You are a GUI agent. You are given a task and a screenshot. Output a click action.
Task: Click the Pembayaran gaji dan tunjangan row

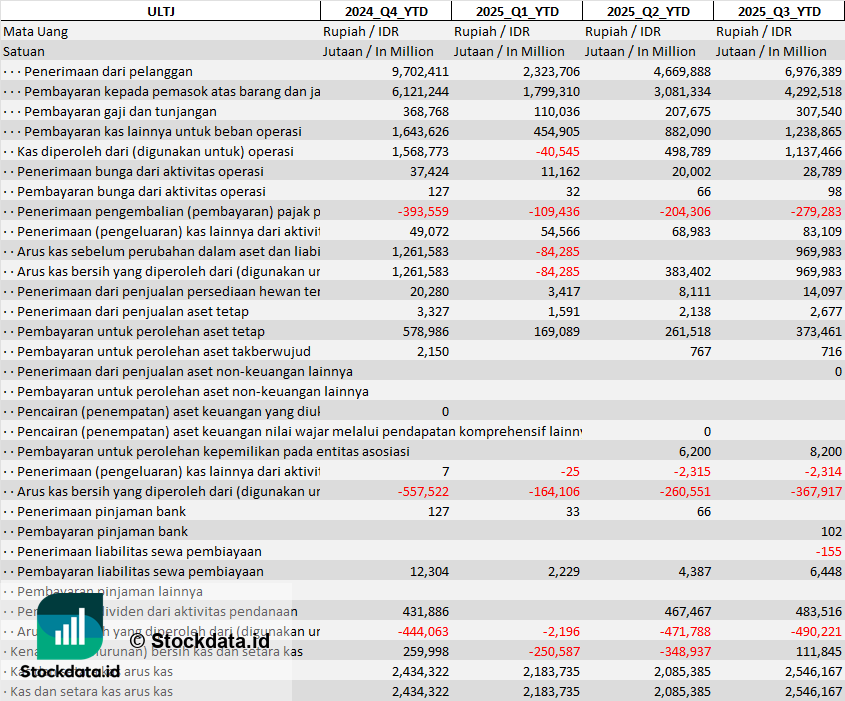[x=422, y=112]
